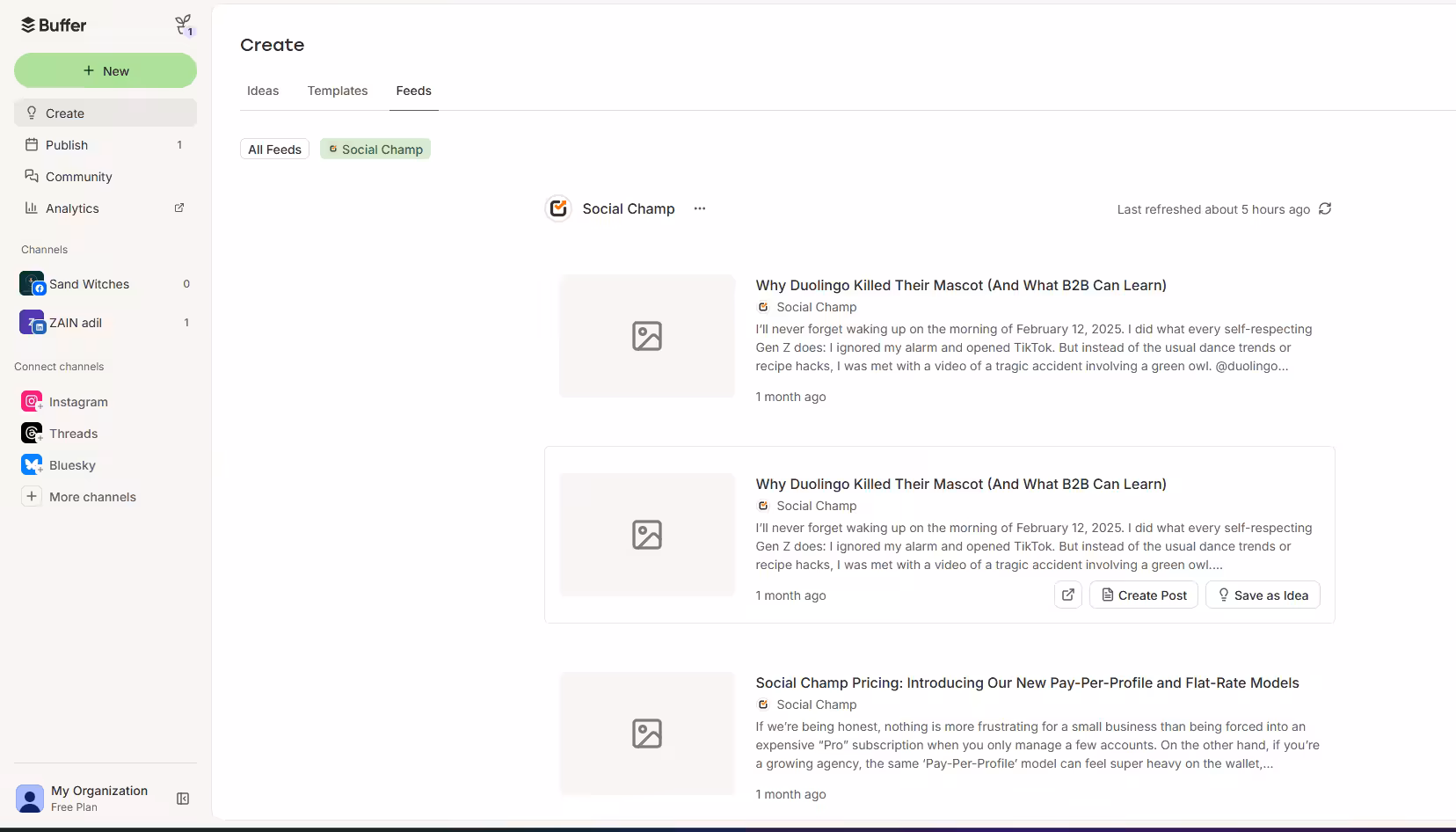Open first Duolingo mascot article title
The width and height of the screenshot is (1456, 832).
click(x=961, y=285)
